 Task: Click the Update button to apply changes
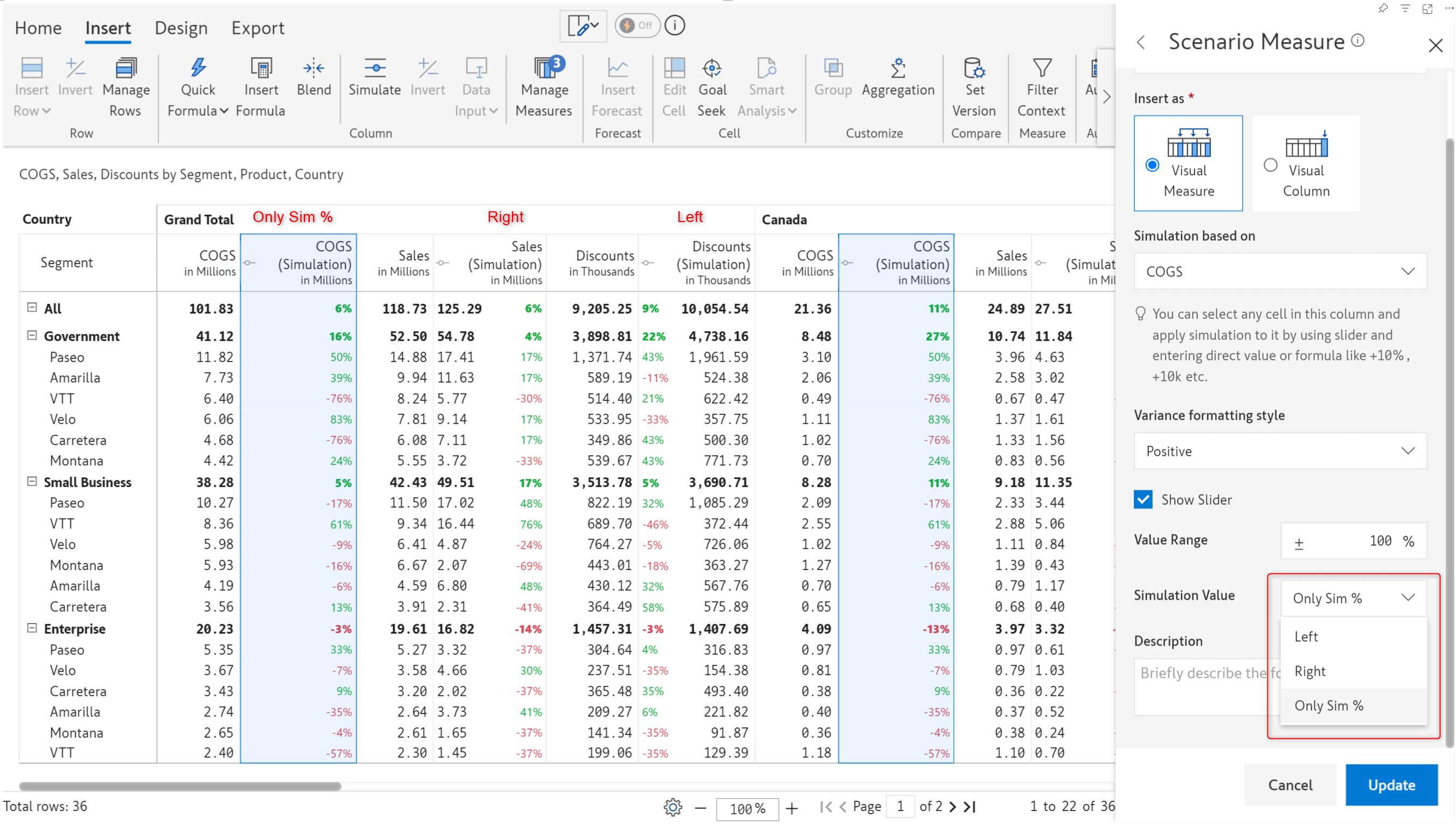1391,784
